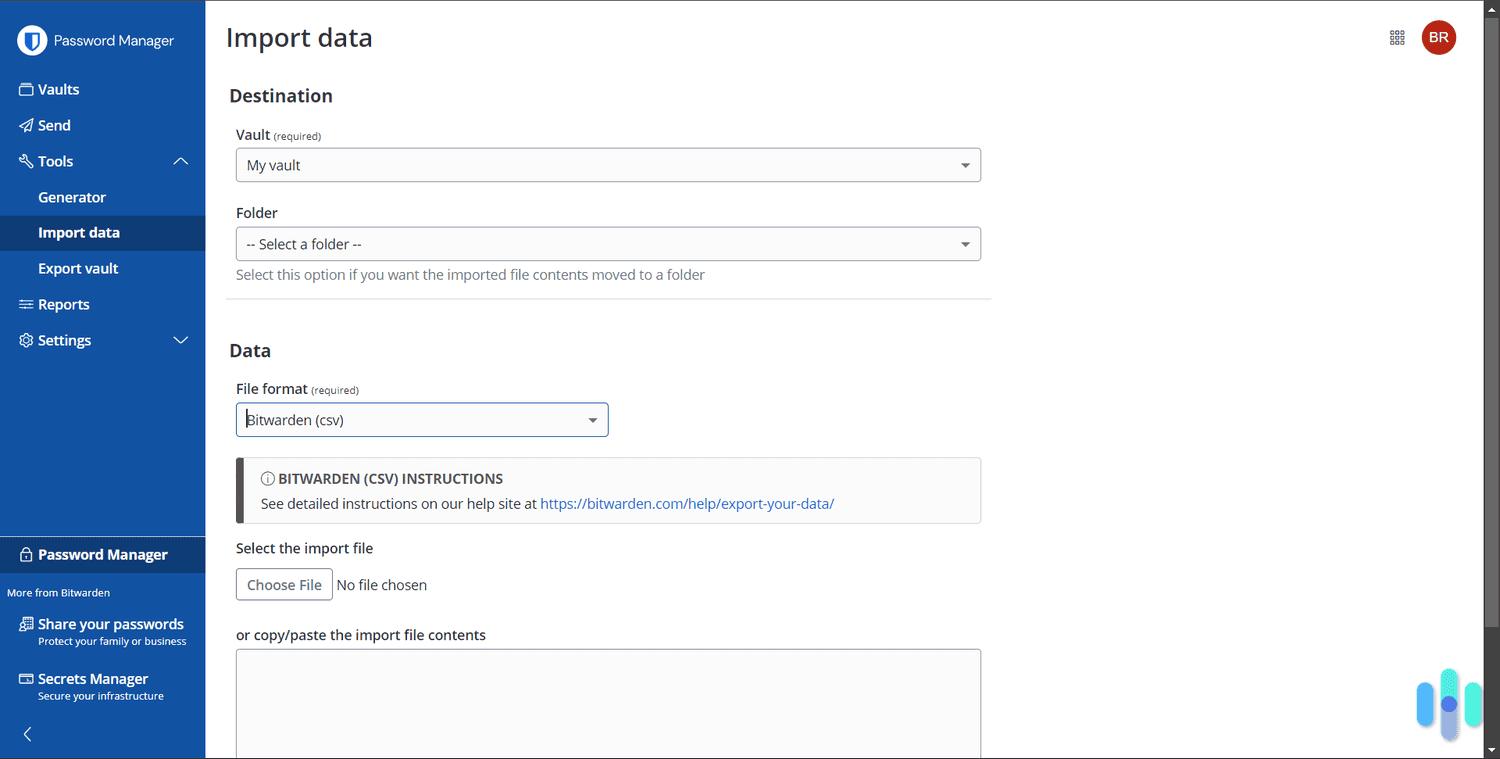Open the product switcher grid icon
The width and height of the screenshot is (1500, 759).
coord(1397,37)
